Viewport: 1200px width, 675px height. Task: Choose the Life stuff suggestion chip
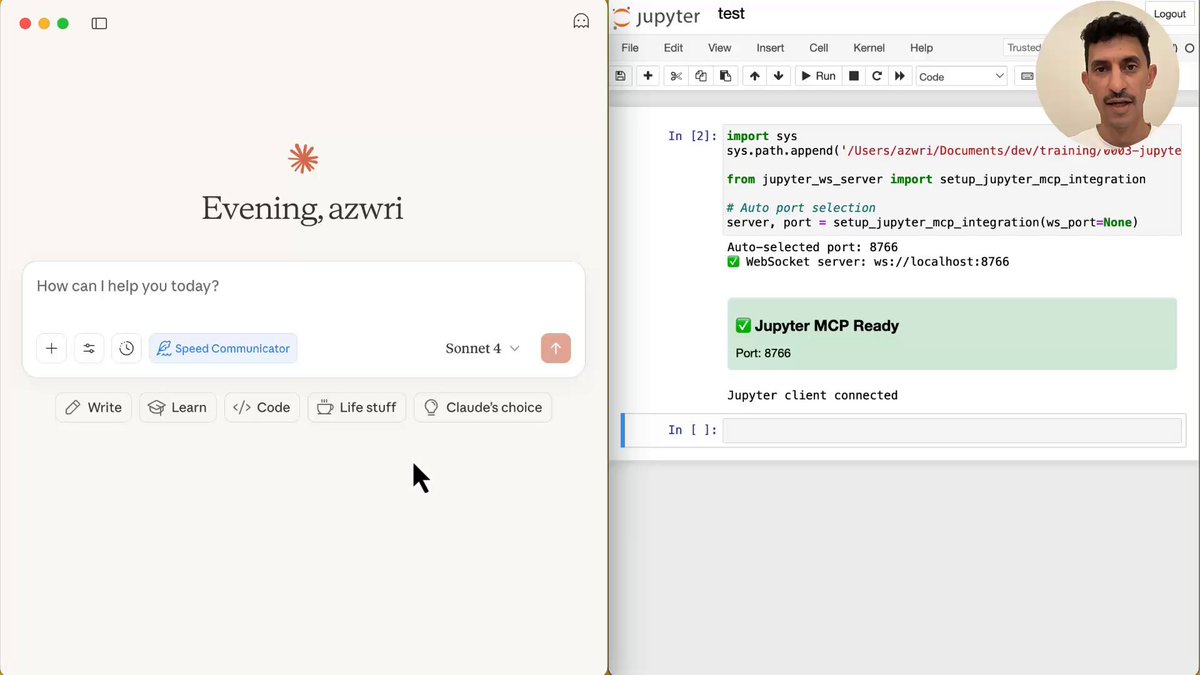coord(357,407)
